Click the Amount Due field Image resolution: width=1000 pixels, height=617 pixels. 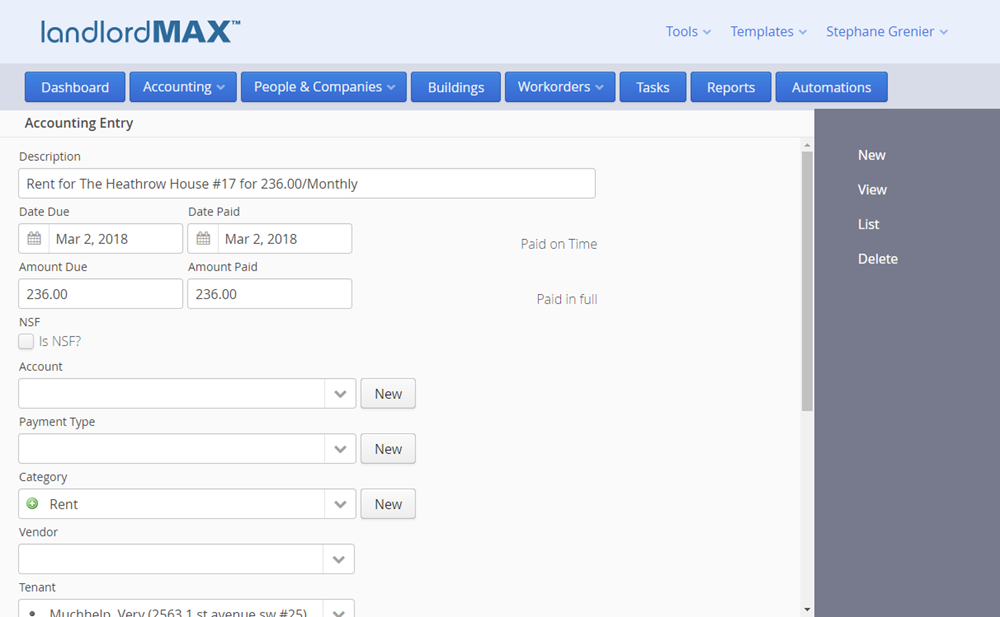coord(101,294)
